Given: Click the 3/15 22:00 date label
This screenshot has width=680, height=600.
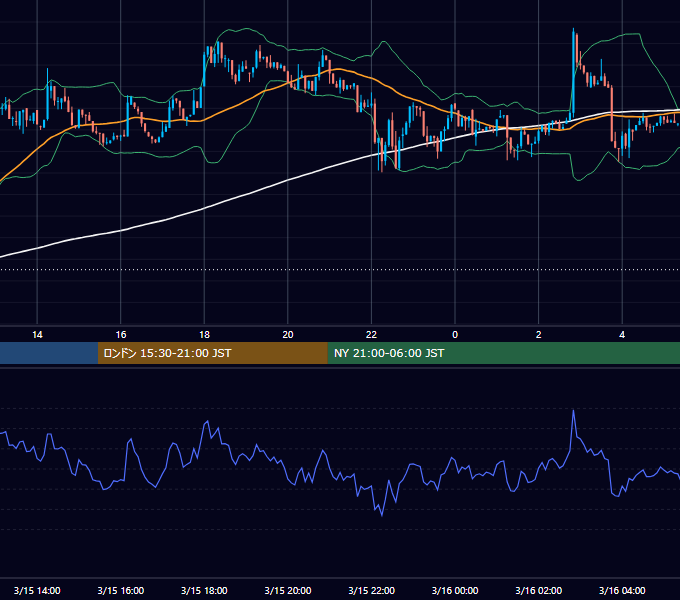Looking at the screenshot, I should (x=371, y=590).
